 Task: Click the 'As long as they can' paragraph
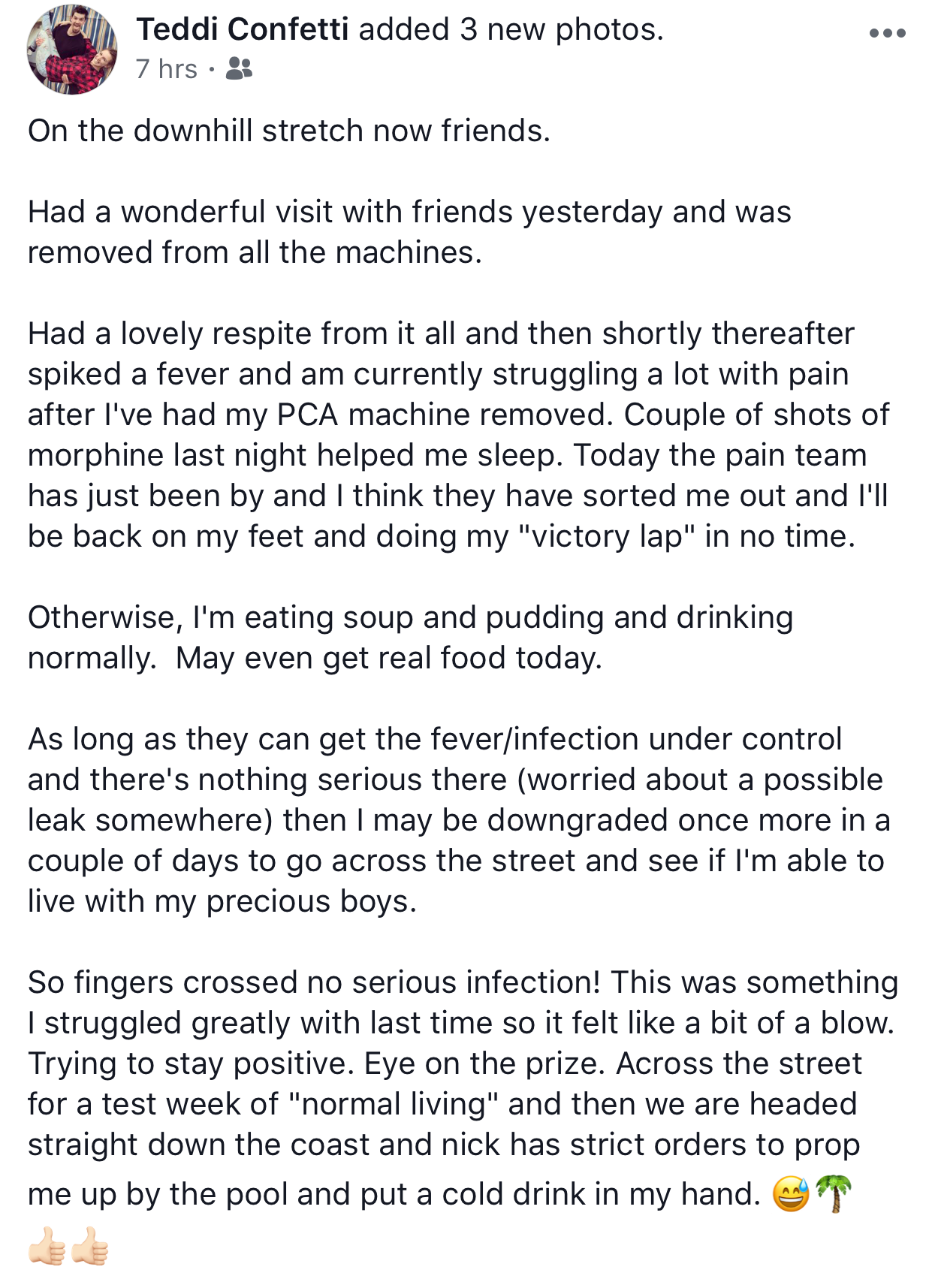pyautogui.click(x=459, y=820)
